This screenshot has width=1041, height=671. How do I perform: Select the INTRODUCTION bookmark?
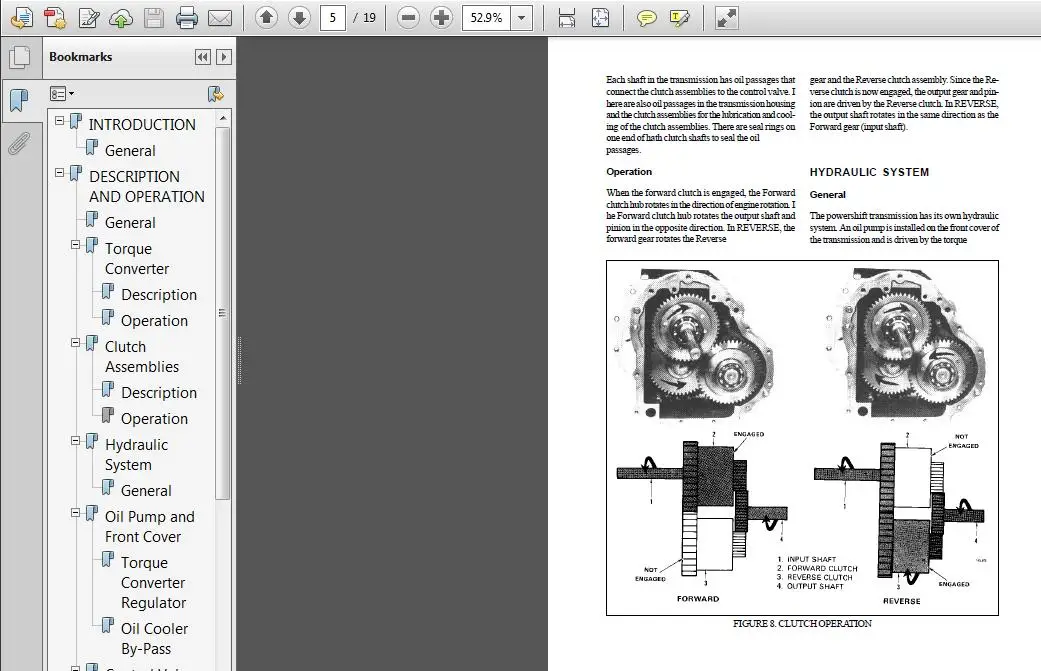[142, 125]
